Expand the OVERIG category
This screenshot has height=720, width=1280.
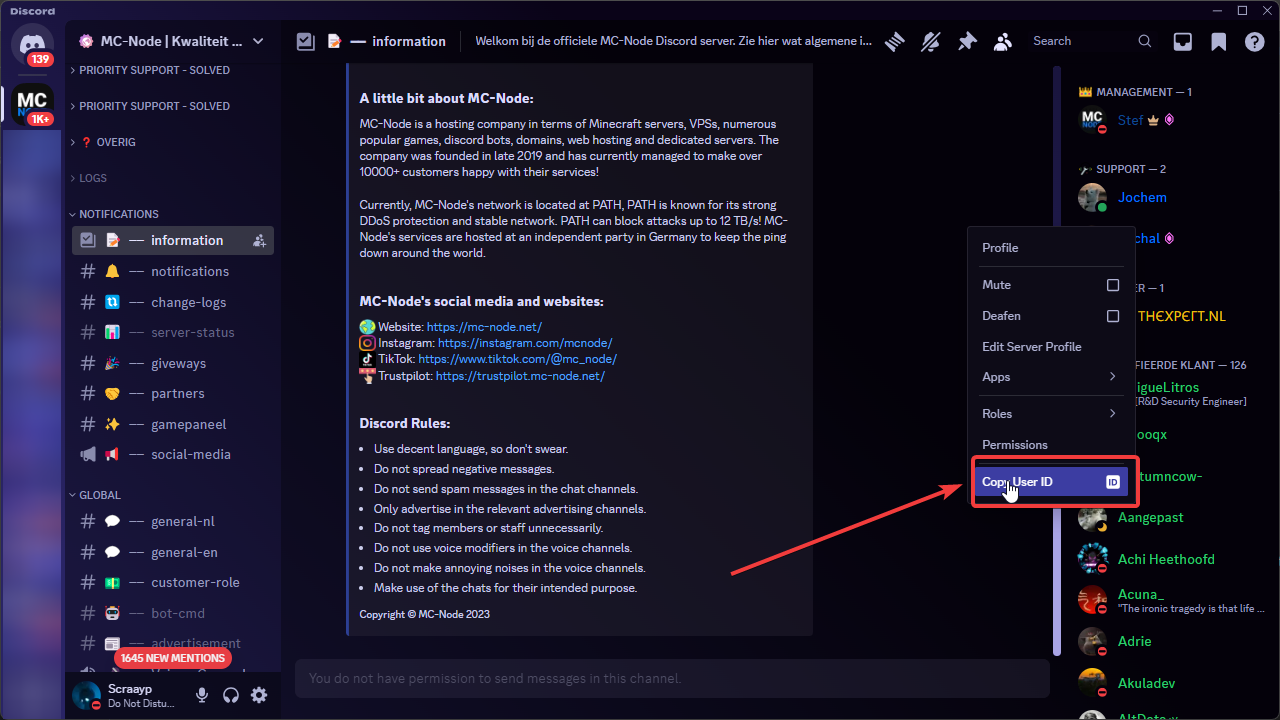coord(116,142)
